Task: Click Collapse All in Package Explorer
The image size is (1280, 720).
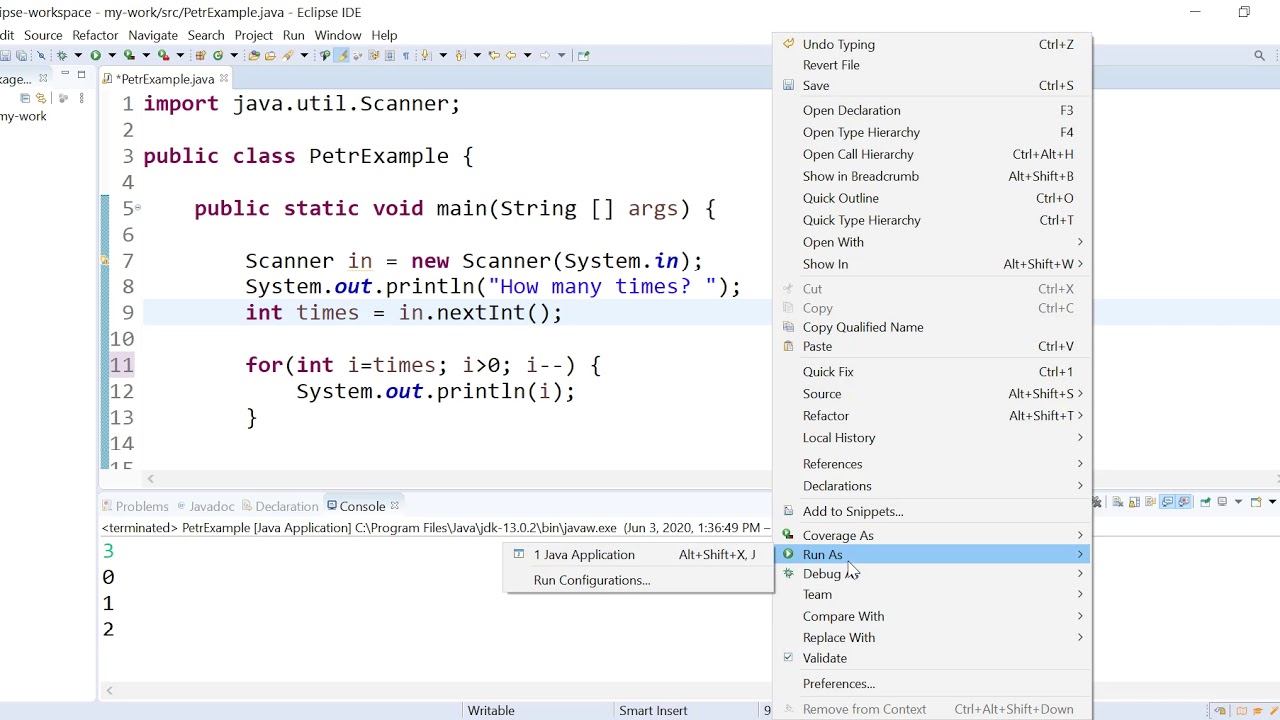Action: click(25, 98)
